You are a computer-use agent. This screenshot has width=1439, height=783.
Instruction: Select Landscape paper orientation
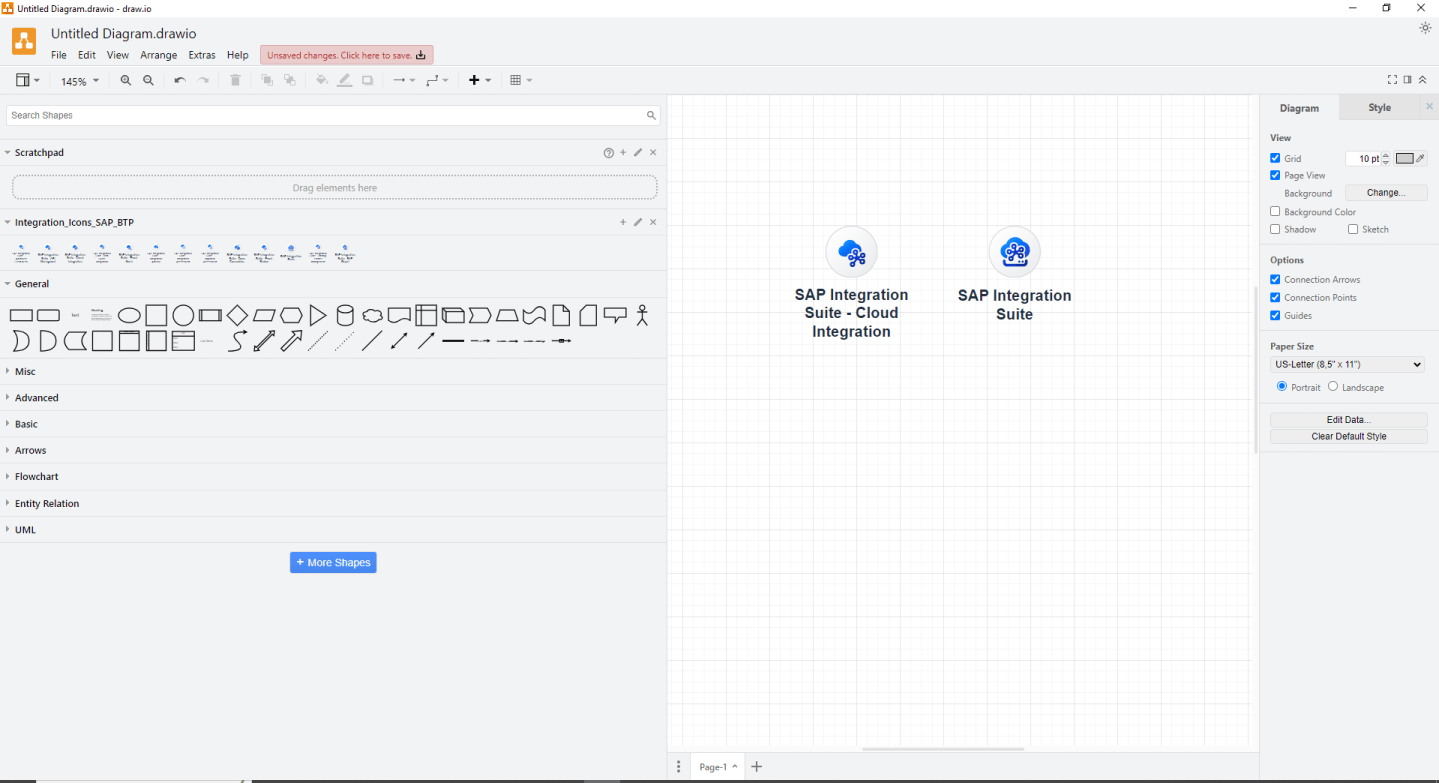(1333, 387)
